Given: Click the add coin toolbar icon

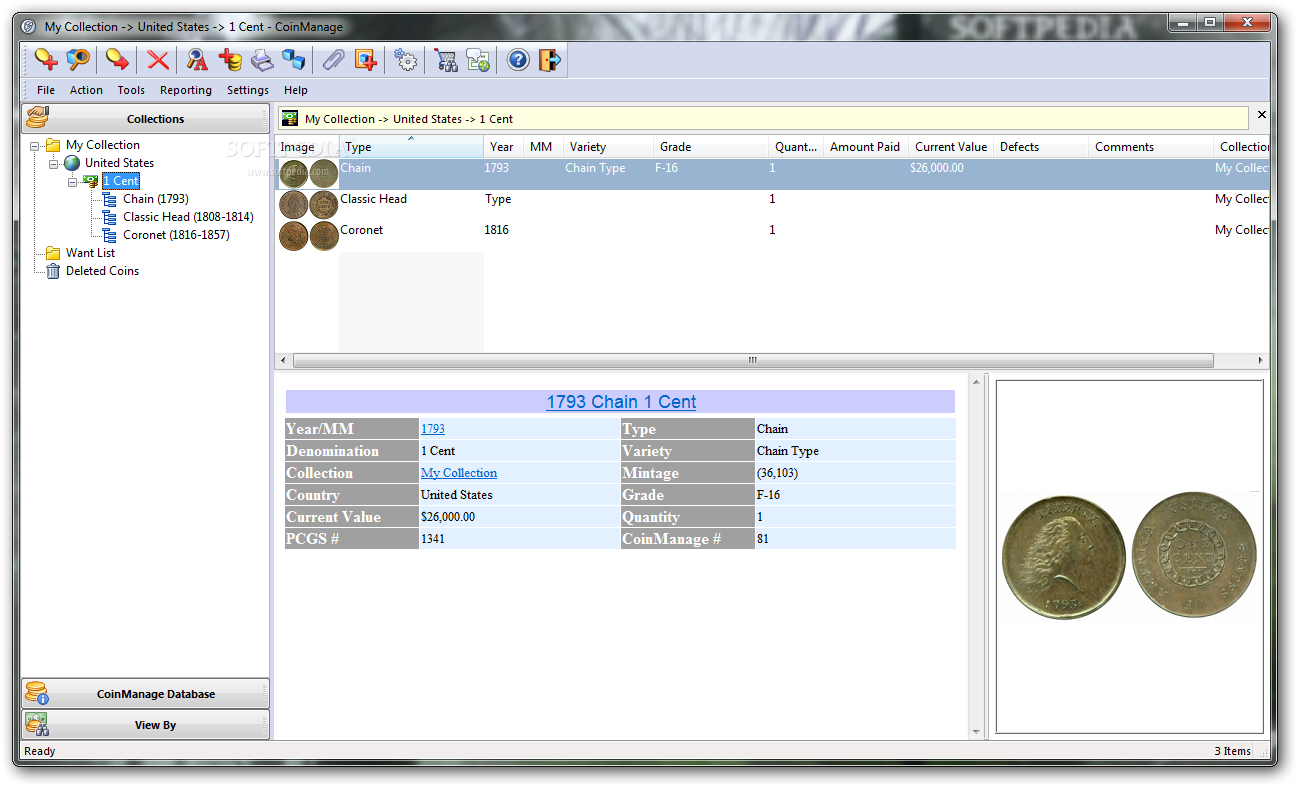Looking at the screenshot, I should pos(46,60).
